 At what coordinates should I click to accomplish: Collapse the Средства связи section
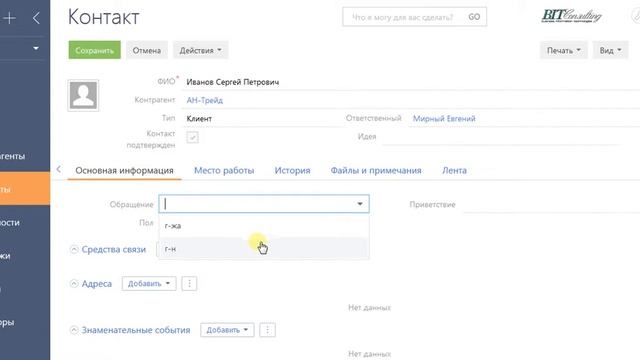(74, 249)
